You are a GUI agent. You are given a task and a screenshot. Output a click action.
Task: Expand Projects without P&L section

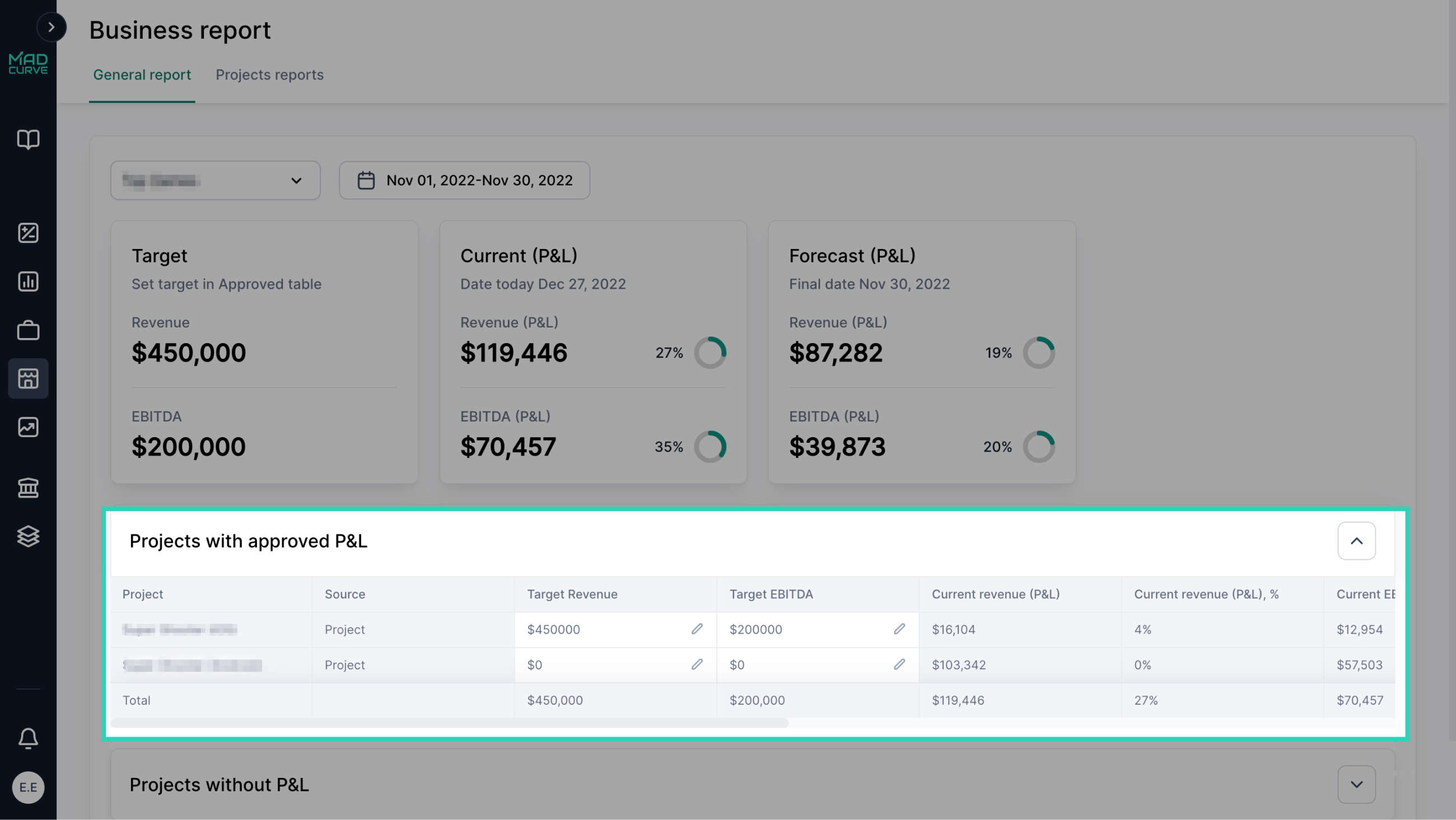[1356, 784]
